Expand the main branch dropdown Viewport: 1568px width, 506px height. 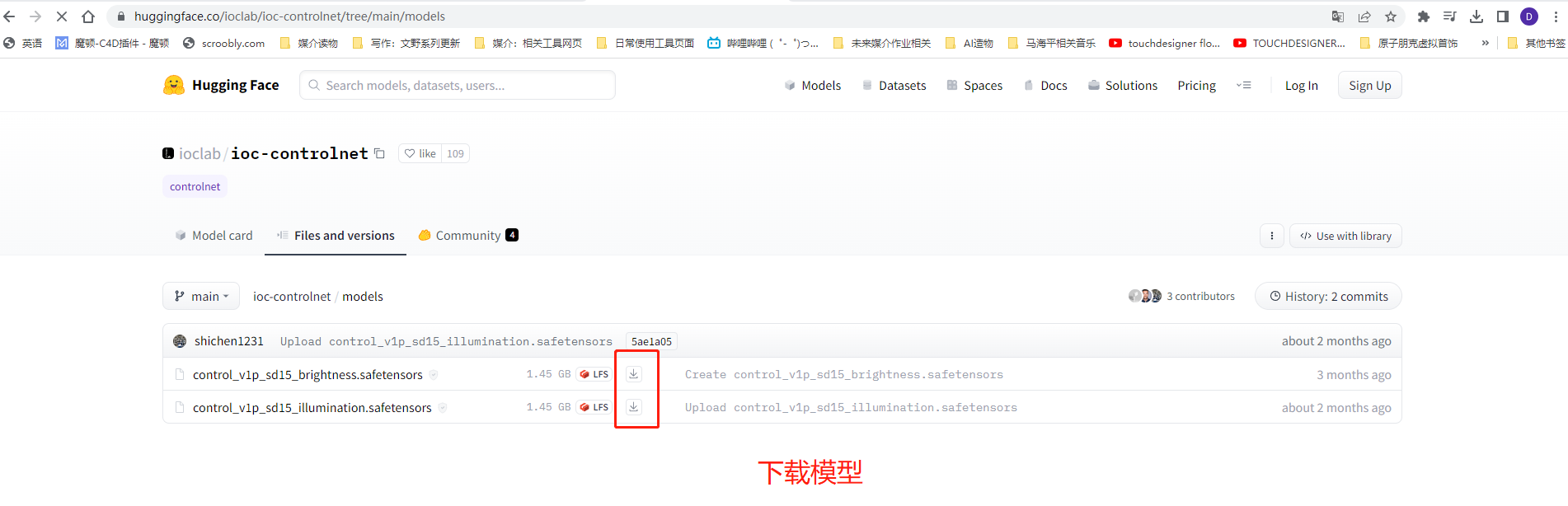click(x=201, y=296)
